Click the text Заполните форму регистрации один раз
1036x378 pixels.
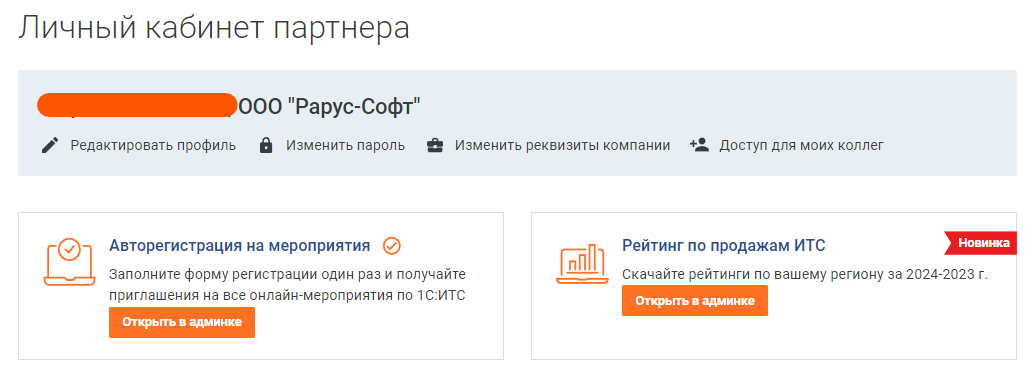click(x=244, y=274)
